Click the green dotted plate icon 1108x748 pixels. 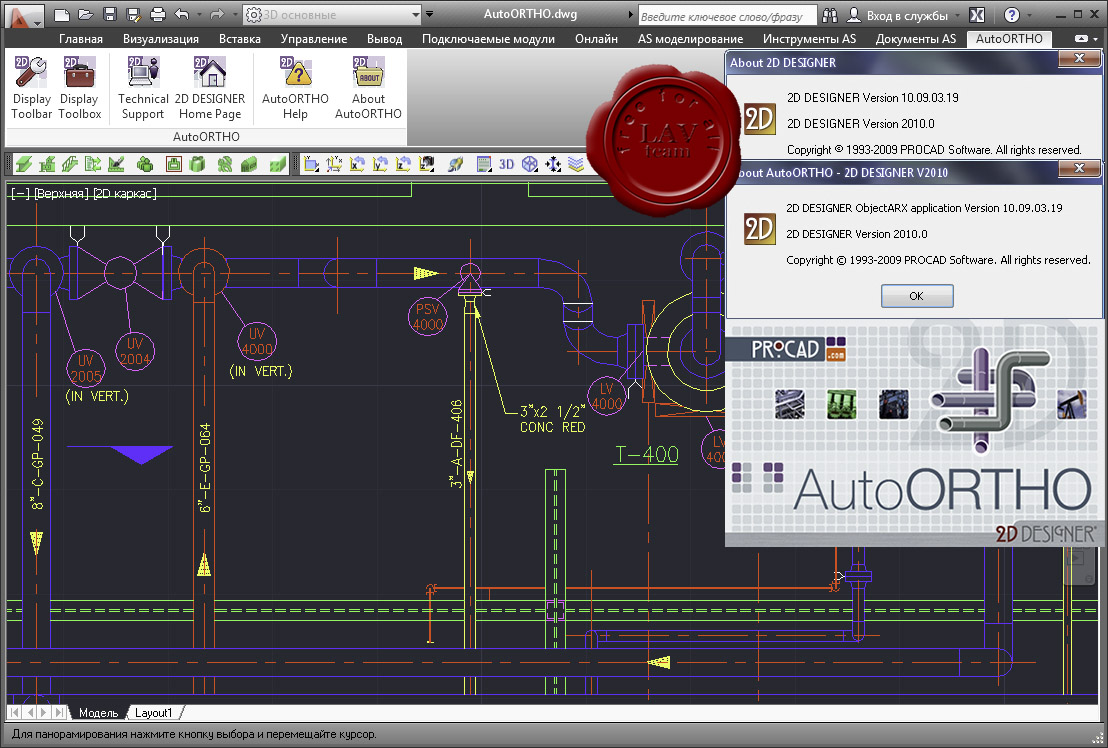278,165
